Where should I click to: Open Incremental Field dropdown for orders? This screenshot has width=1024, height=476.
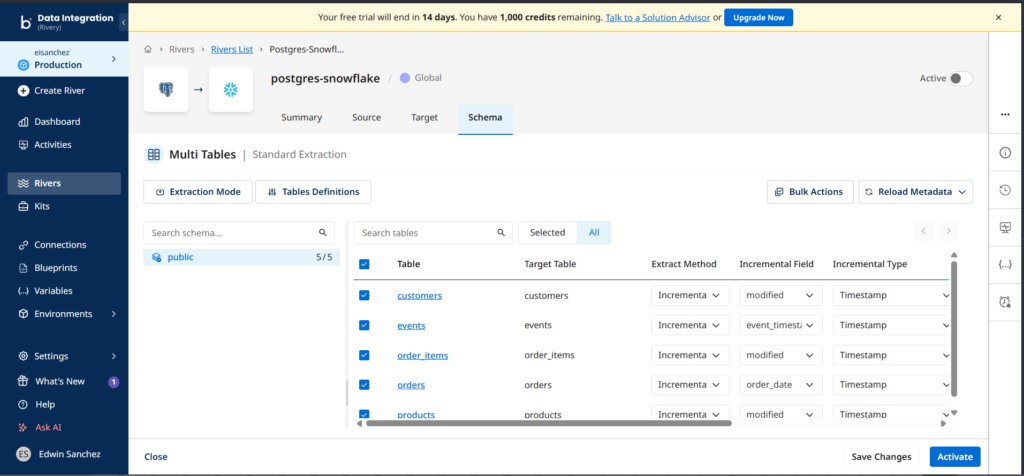(x=780, y=385)
